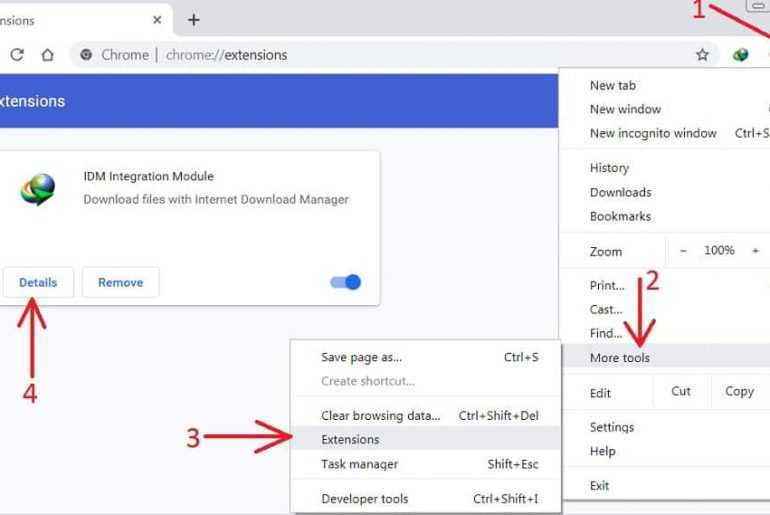Expand the More tools submenu
Viewport: 770px width, 515px height.
[665, 358]
